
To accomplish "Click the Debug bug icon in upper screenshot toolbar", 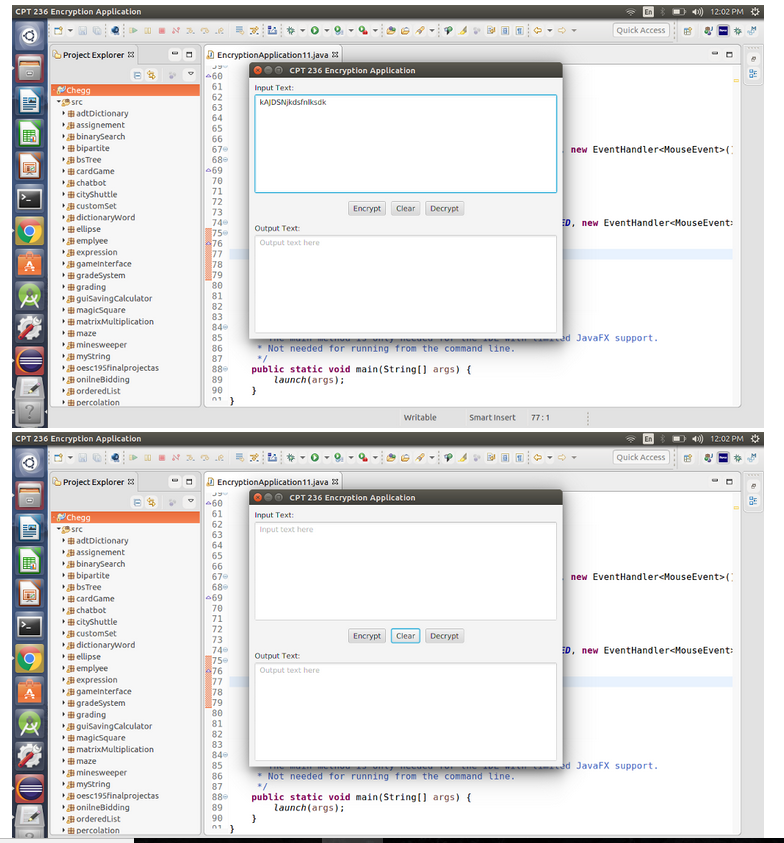I will pyautogui.click(x=291, y=31).
